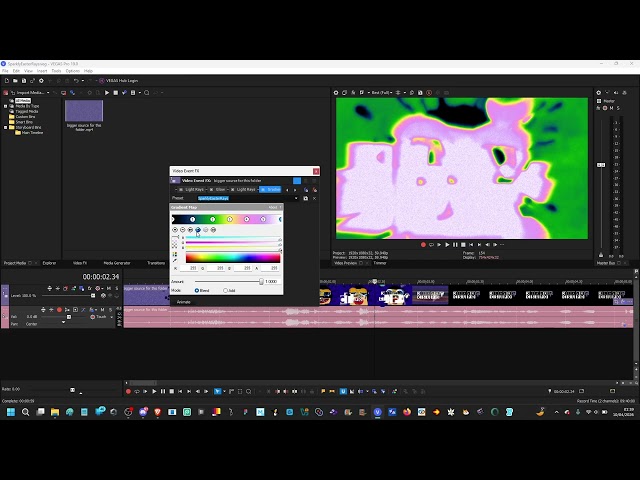This screenshot has width=640, height=480.
Task: Arm the audio track for record
Action: [59, 310]
